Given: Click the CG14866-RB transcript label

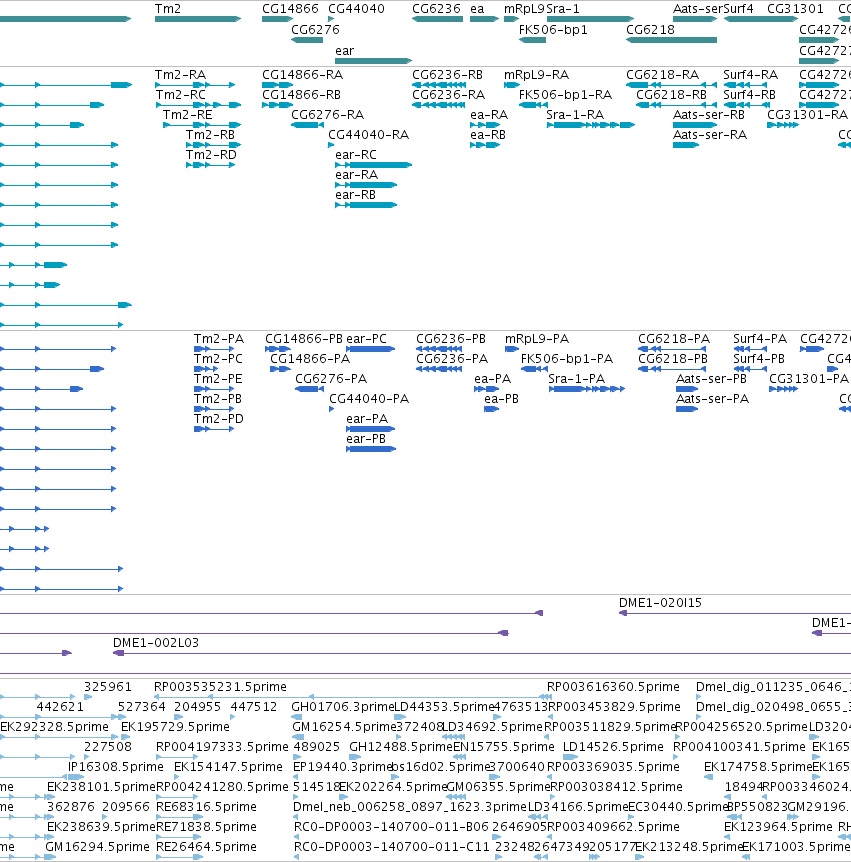Looking at the screenshot, I should point(301,95).
